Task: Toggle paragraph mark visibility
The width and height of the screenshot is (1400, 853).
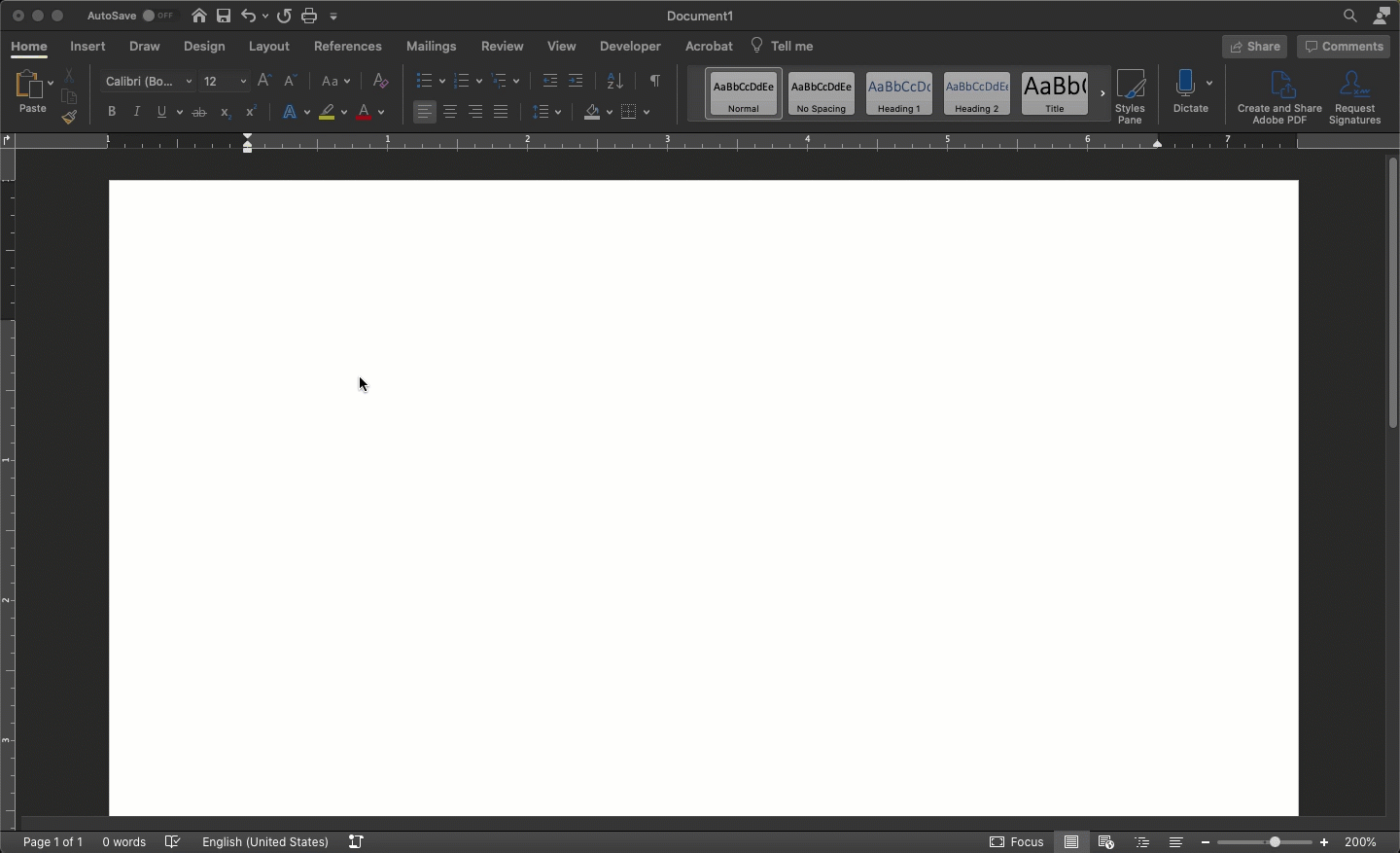Action: coord(654,82)
